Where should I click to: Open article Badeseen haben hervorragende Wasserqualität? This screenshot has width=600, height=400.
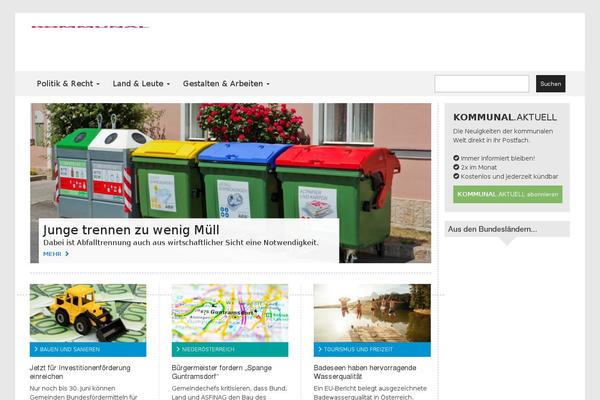(x=365, y=372)
